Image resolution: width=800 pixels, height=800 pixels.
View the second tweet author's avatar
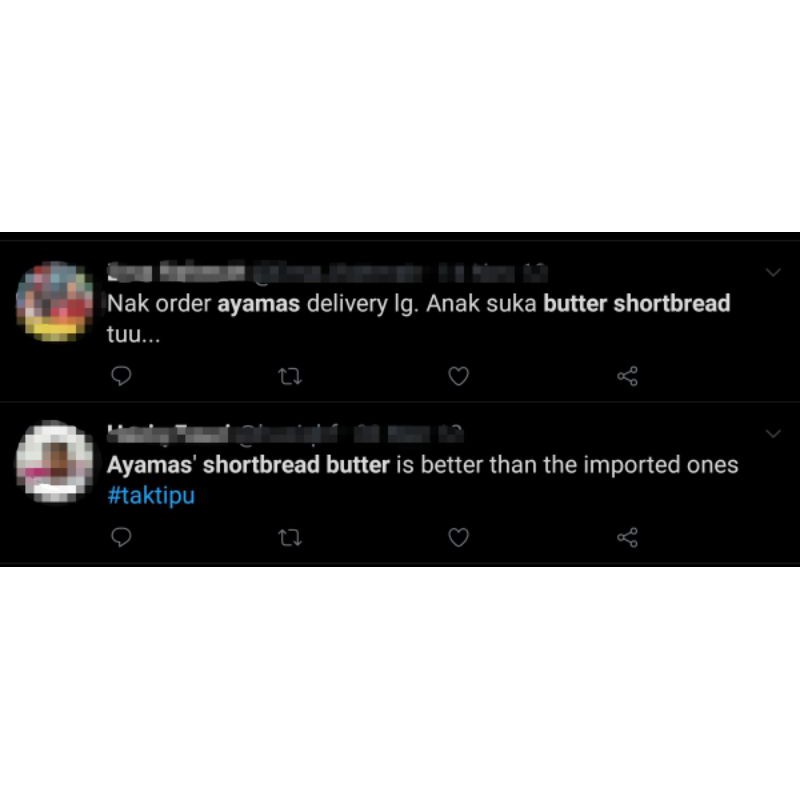(x=55, y=462)
